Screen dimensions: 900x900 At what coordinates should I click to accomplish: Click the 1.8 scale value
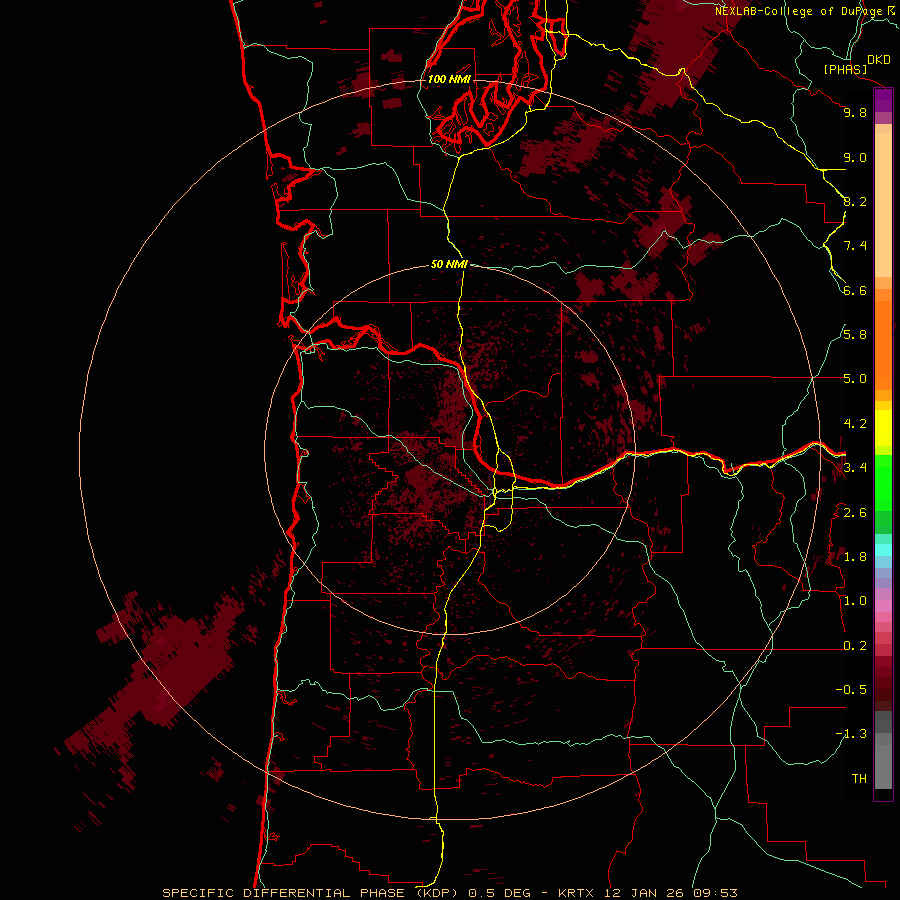855,557
